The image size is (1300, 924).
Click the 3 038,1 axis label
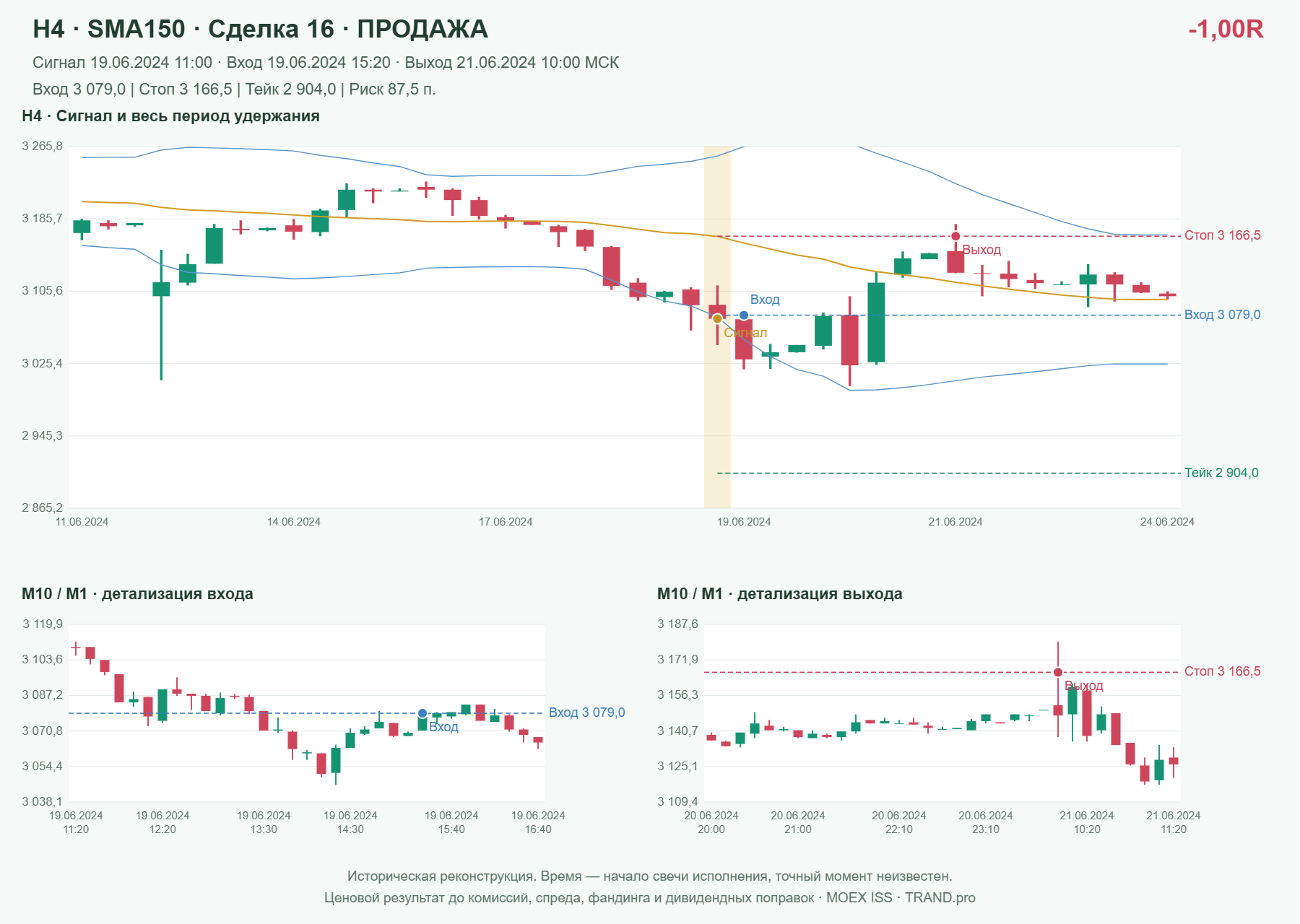pyautogui.click(x=43, y=801)
